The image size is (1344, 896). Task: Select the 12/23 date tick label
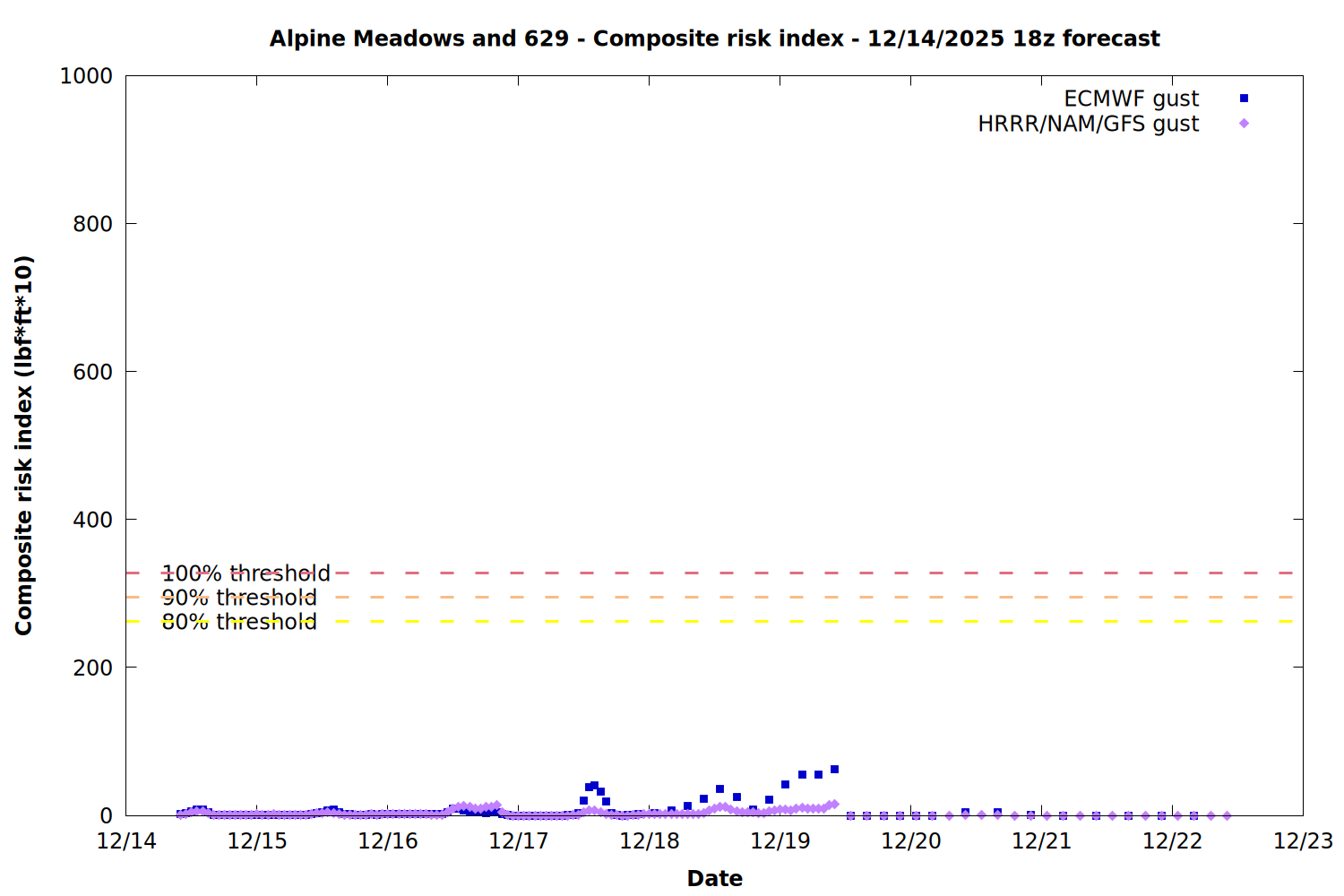(x=1303, y=841)
